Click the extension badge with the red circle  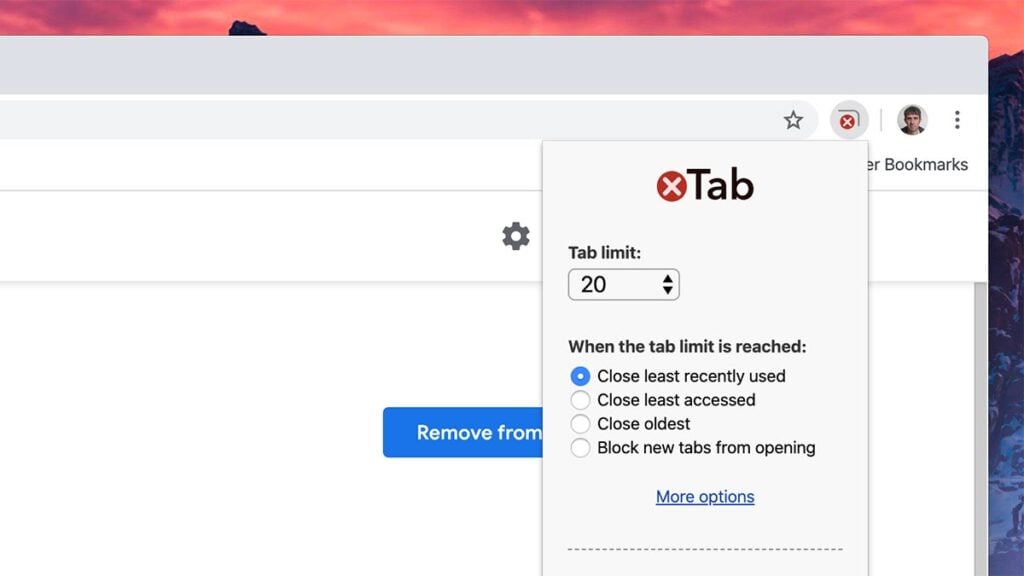click(x=847, y=120)
